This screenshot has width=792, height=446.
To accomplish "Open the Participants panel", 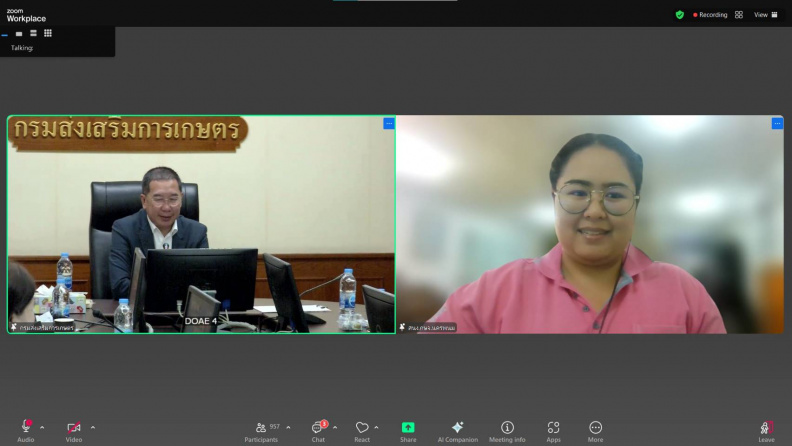I will tap(262, 431).
